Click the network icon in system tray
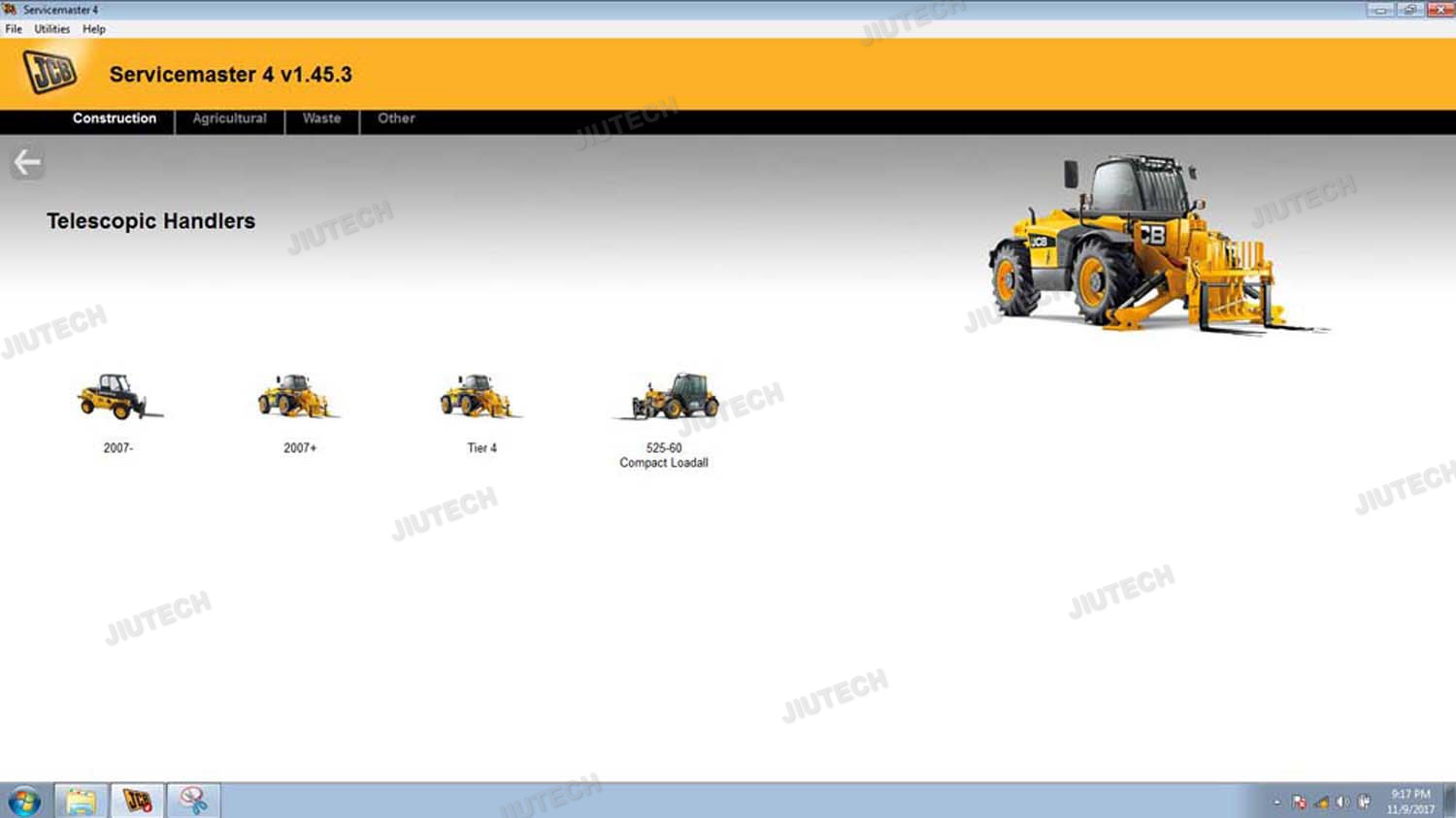The width and height of the screenshot is (1456, 818). [1321, 802]
